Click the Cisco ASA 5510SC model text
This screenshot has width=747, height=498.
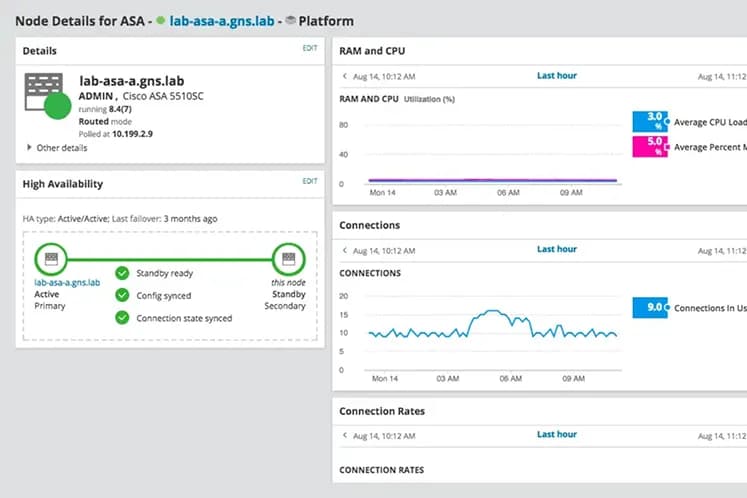click(163, 96)
